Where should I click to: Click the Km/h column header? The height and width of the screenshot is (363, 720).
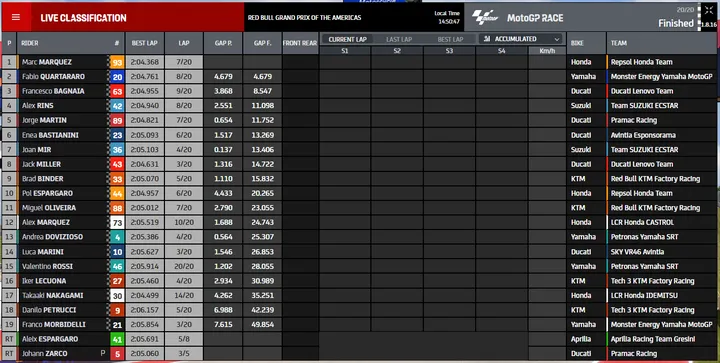tap(547, 51)
